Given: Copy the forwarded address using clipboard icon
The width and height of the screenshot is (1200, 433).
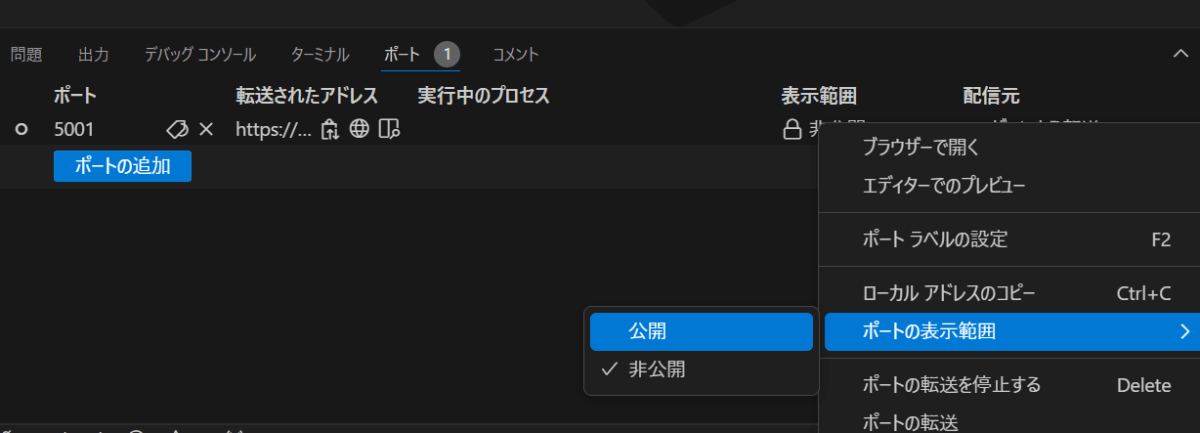Looking at the screenshot, I should pos(330,129).
